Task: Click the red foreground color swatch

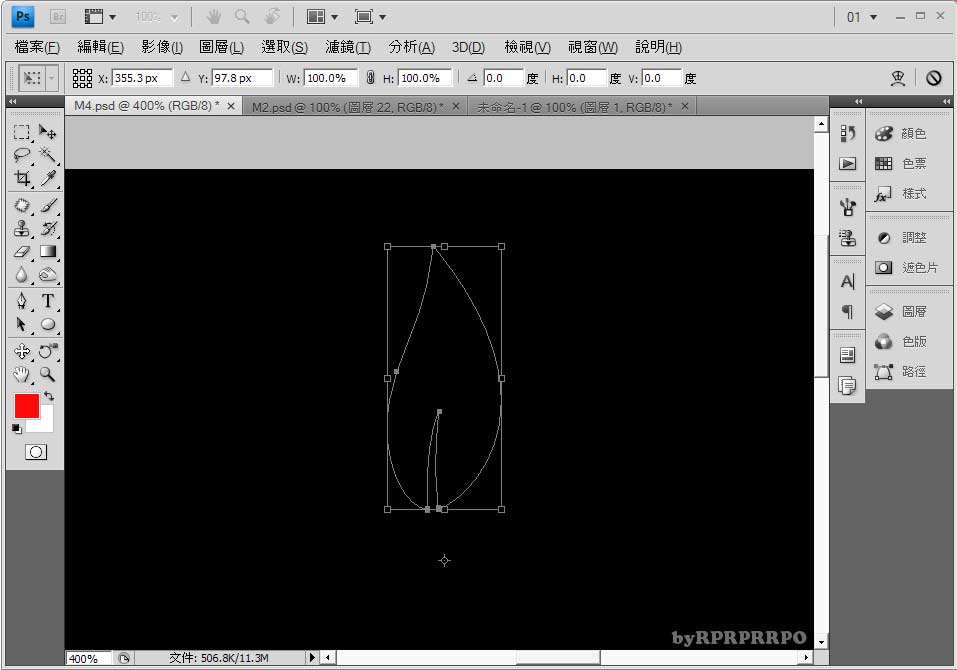Action: [x=26, y=406]
